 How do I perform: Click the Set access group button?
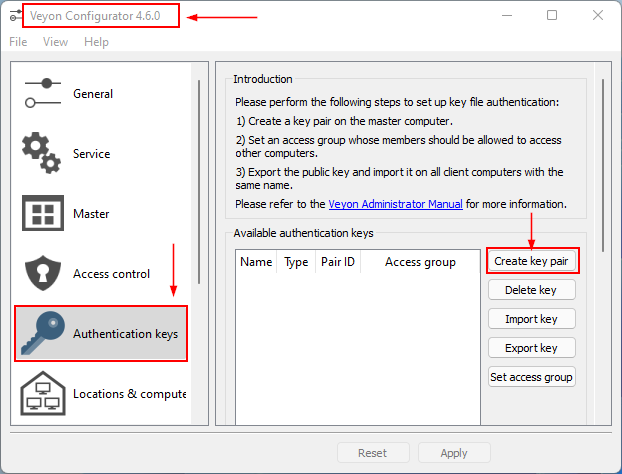(532, 377)
